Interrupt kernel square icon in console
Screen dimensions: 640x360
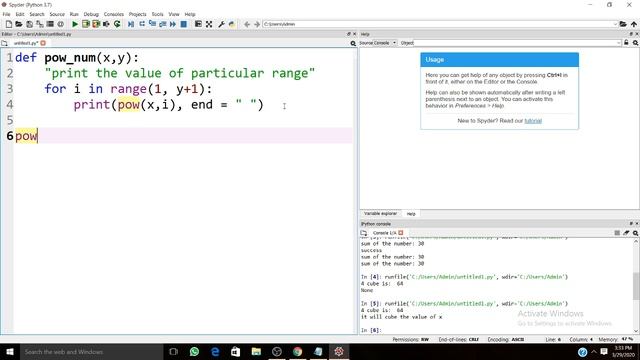coord(617,233)
